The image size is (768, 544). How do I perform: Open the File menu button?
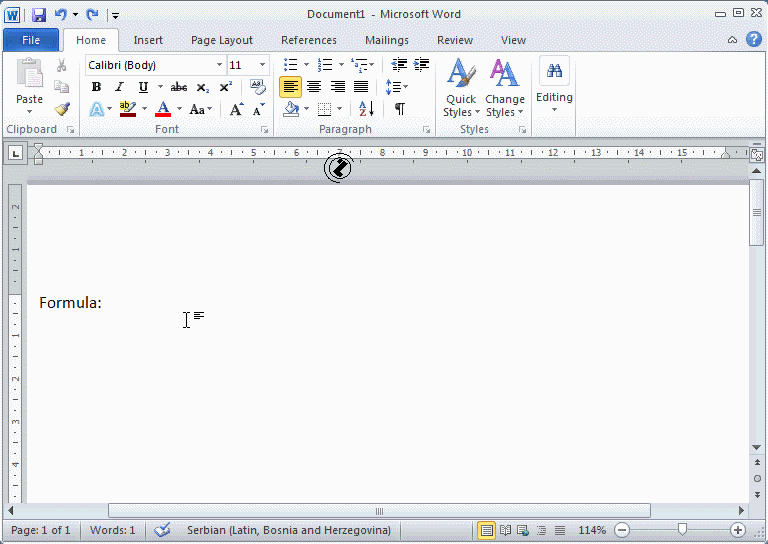click(x=31, y=40)
